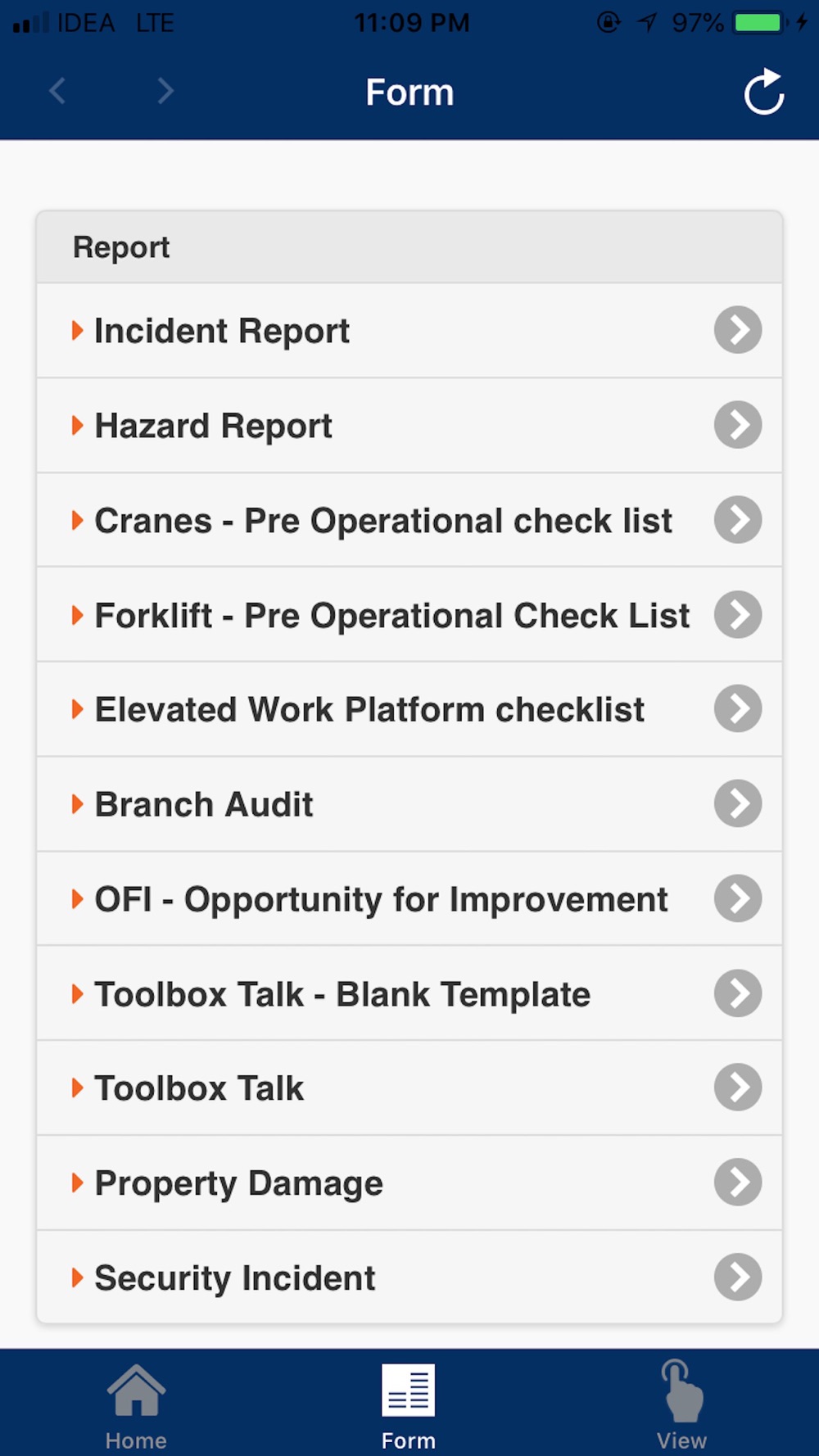Tap the battery indicator in status bar
The image size is (819, 1456).
759,22
